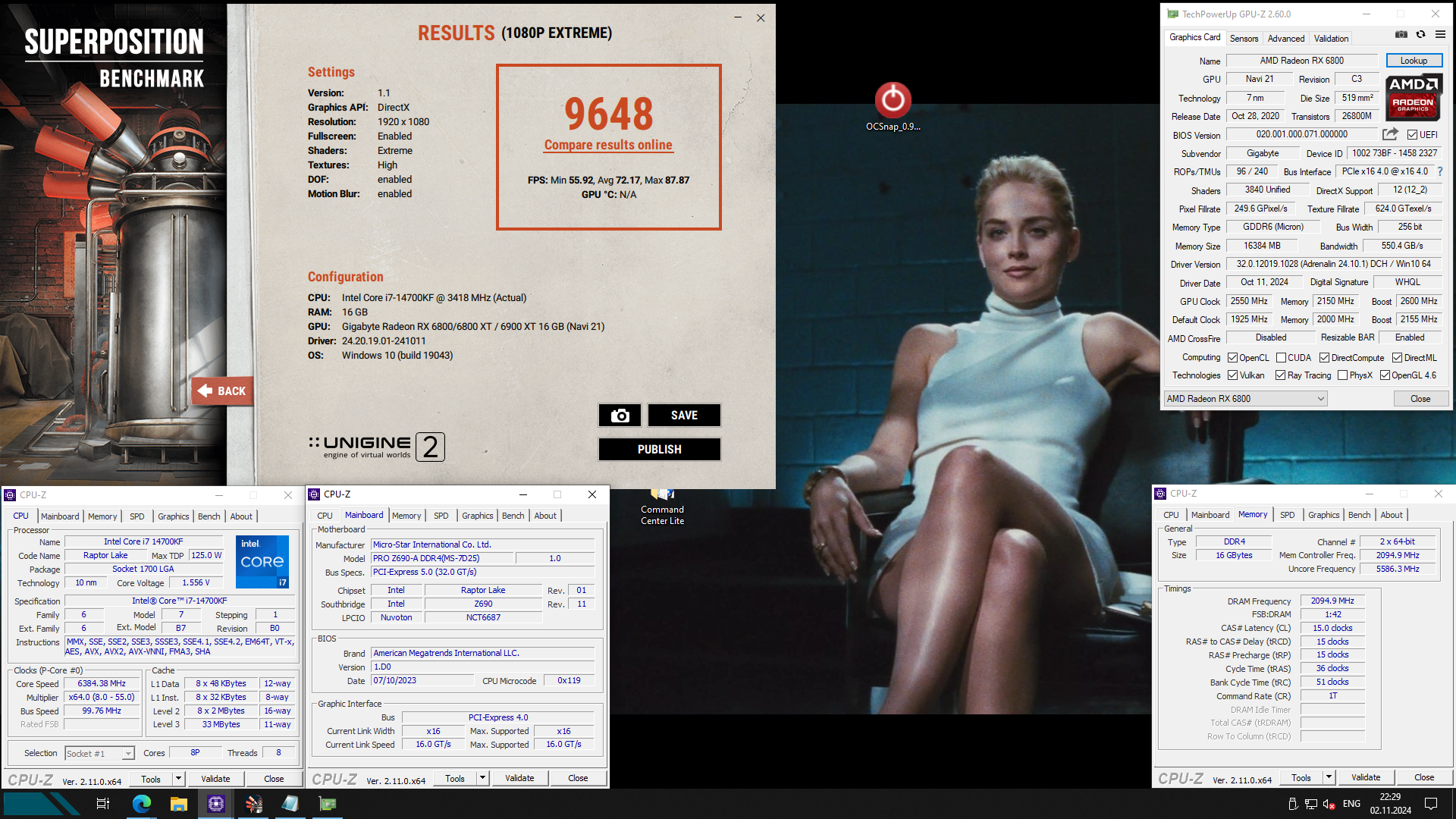Click Tools button in CPU-Z CPU window
This screenshot has width=1456, height=819.
pyautogui.click(x=151, y=779)
